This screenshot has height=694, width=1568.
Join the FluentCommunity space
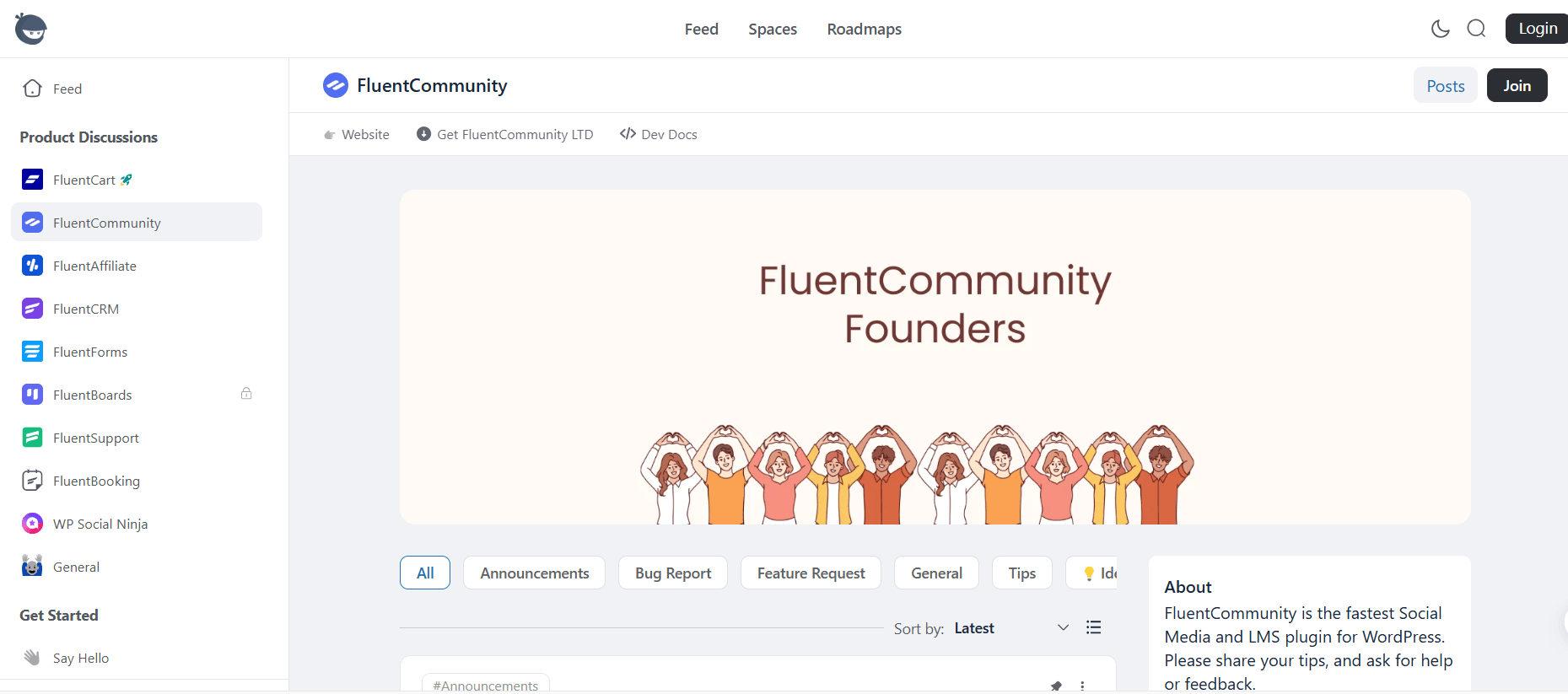(x=1517, y=85)
